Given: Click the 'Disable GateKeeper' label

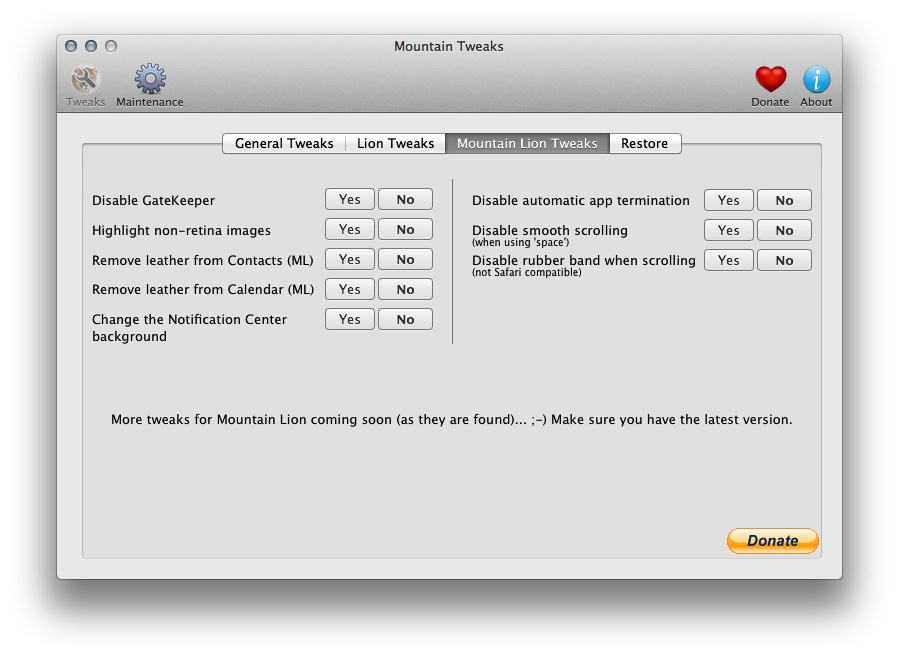Looking at the screenshot, I should coord(153,201).
